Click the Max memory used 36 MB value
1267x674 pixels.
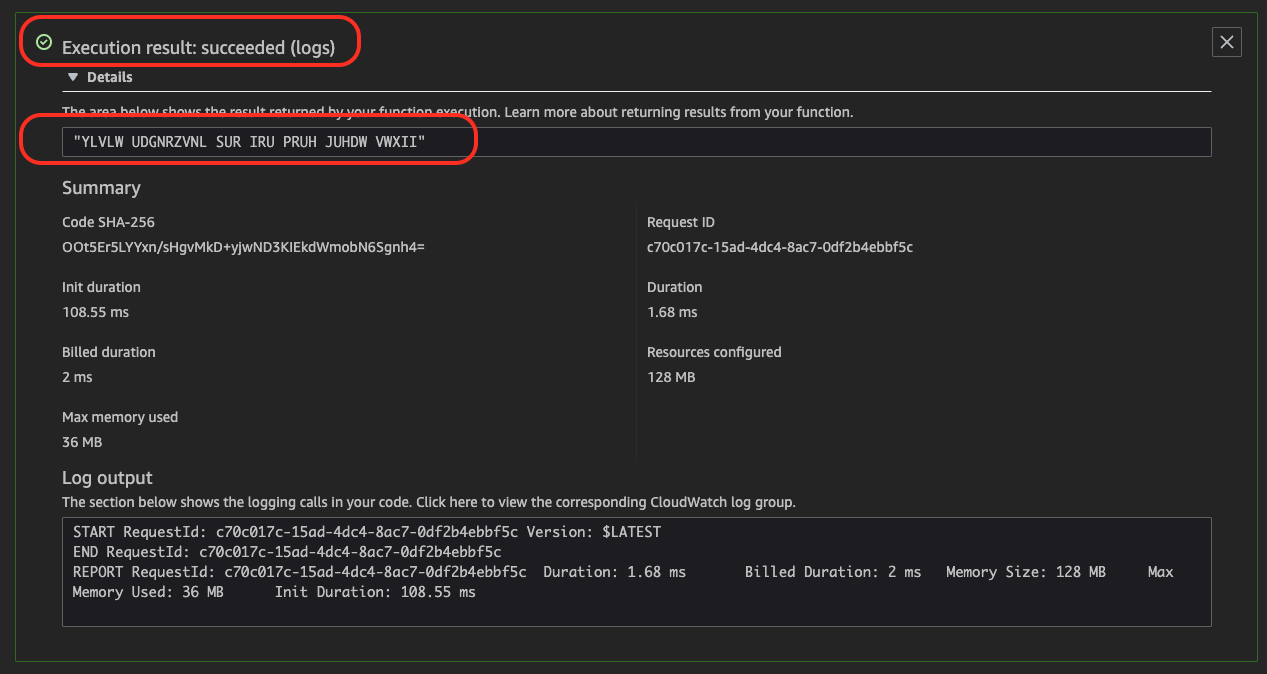pyautogui.click(x=82, y=442)
